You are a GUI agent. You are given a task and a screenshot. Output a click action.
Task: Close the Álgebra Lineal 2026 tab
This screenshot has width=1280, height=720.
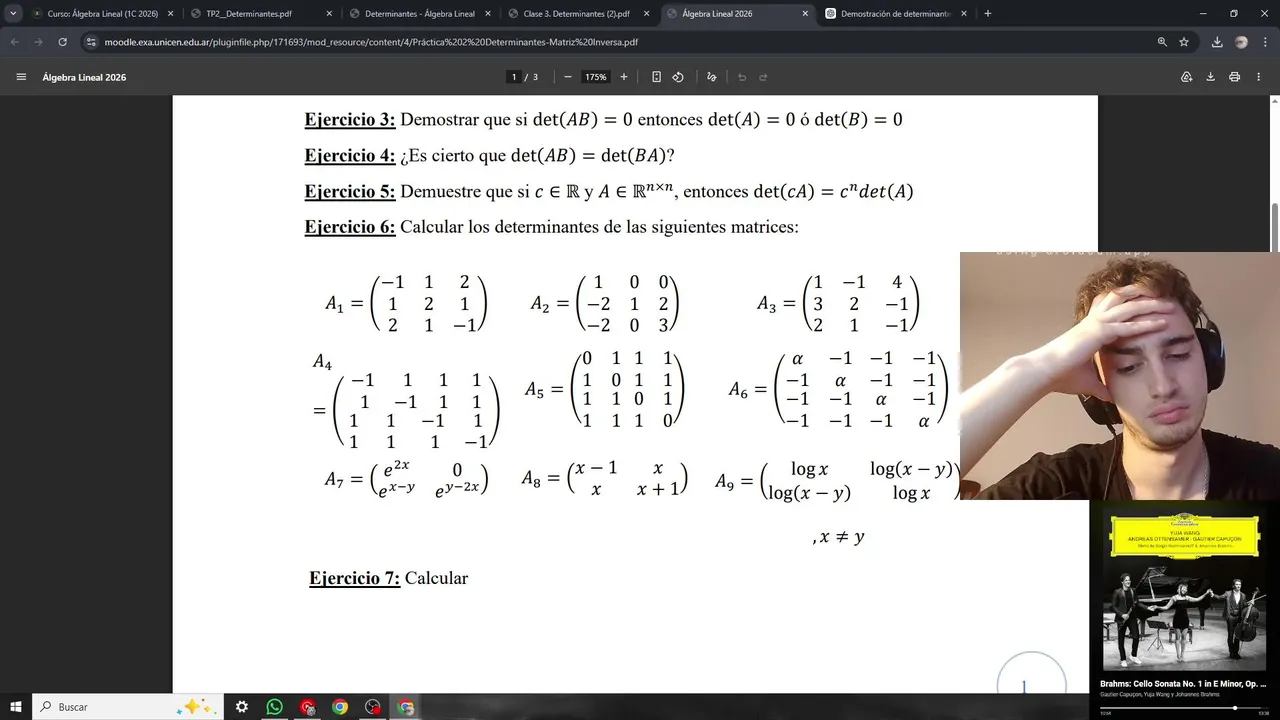[805, 14]
